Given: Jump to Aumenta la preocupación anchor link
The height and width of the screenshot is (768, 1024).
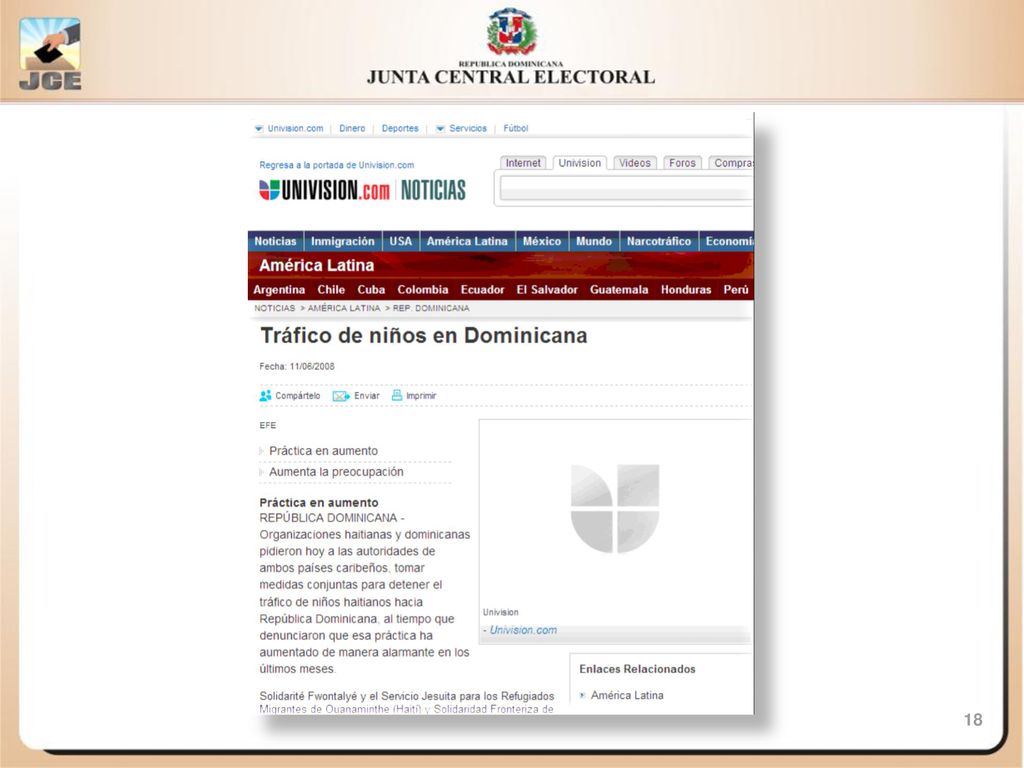Looking at the screenshot, I should point(336,472).
